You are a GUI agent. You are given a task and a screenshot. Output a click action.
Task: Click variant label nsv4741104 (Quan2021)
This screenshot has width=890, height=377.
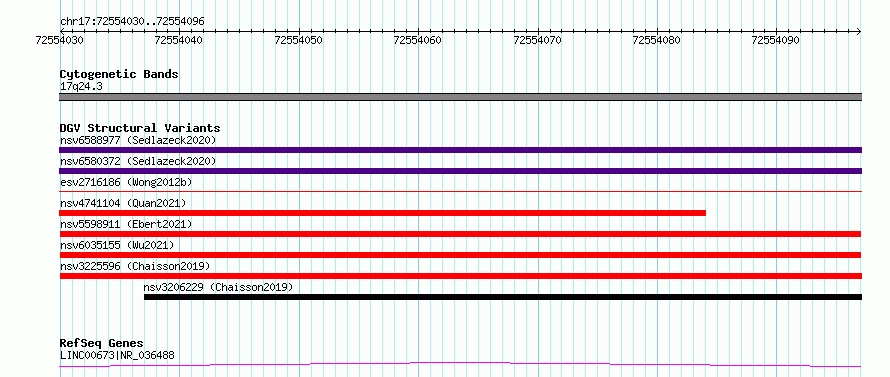[x=123, y=203]
